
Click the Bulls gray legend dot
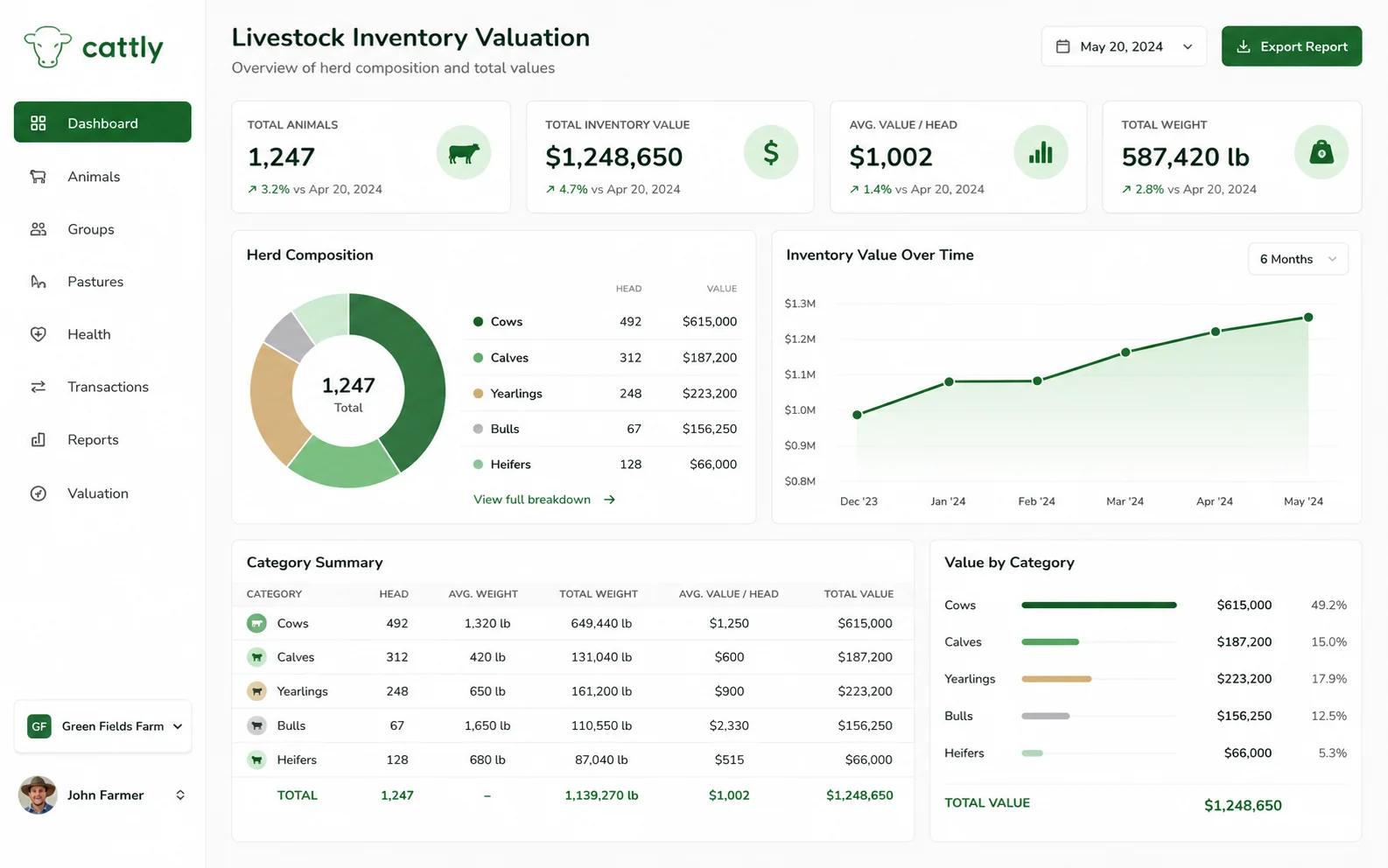pos(478,429)
